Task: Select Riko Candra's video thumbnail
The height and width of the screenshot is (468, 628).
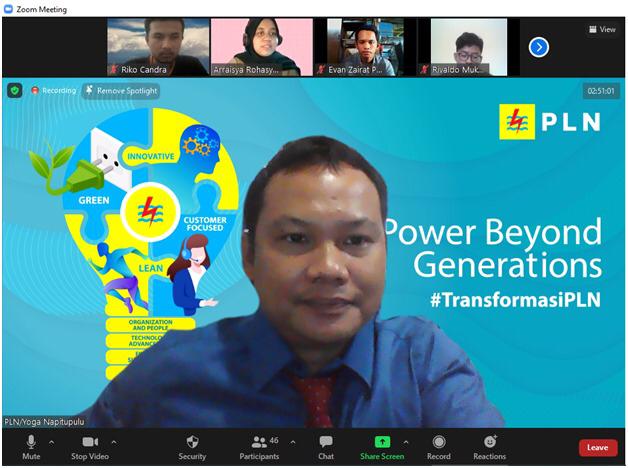Action: coord(158,47)
